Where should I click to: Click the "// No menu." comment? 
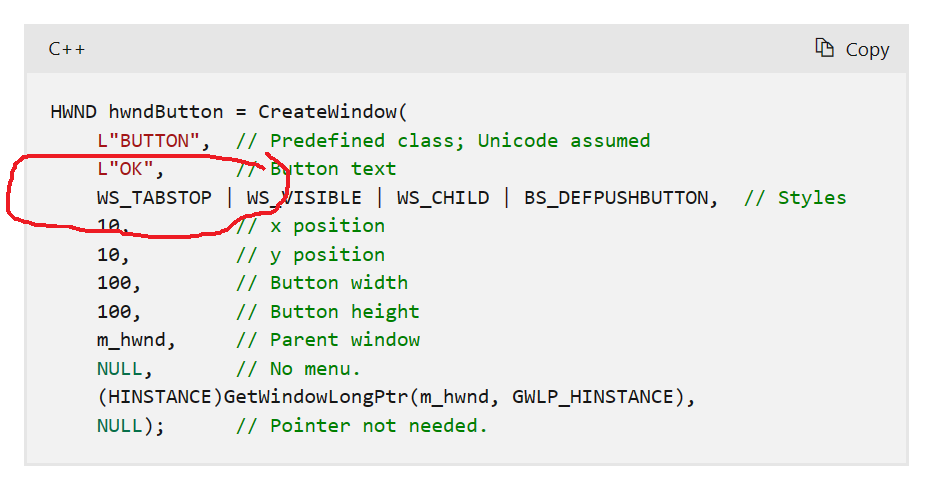point(299,369)
